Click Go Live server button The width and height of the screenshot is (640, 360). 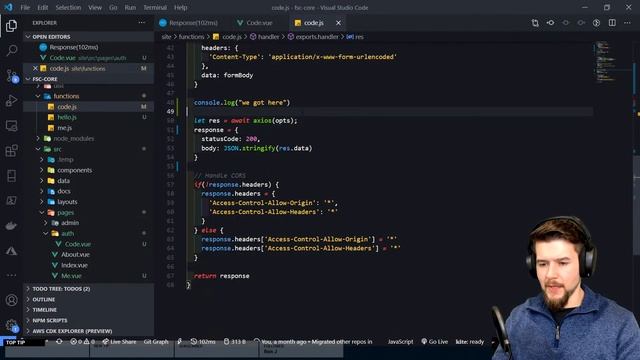435,342
